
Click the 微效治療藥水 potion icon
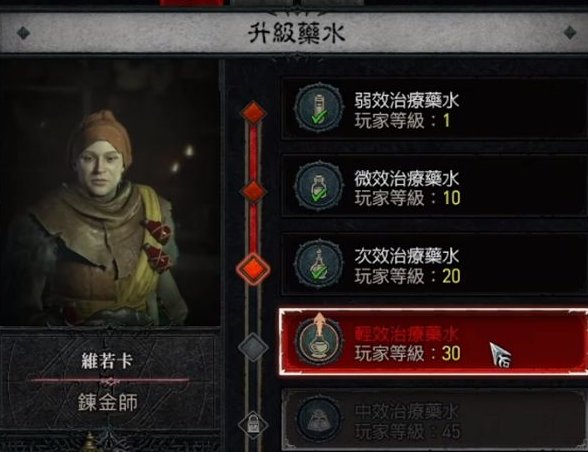[x=319, y=186]
